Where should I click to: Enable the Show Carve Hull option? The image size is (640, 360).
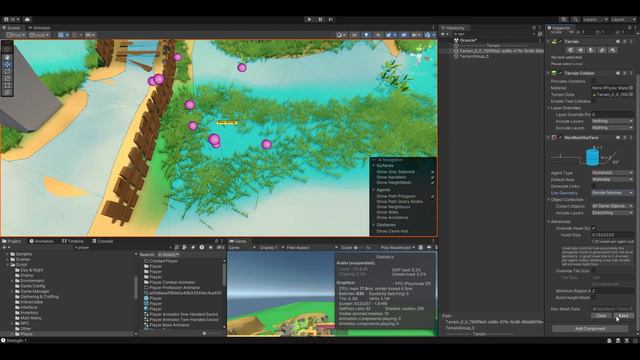click(392, 231)
